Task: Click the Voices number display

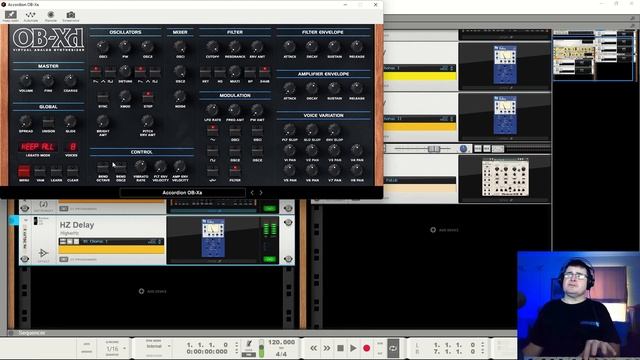Action: coord(72,147)
